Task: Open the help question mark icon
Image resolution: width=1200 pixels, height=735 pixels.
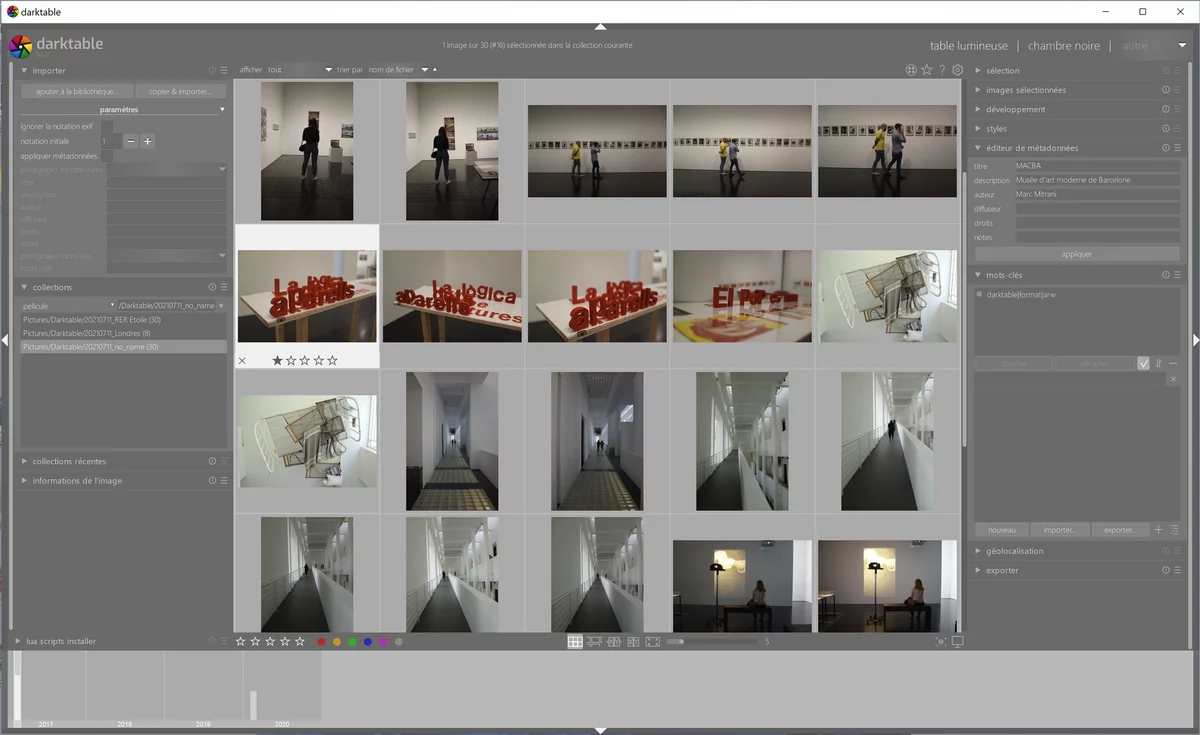Action: (x=942, y=70)
